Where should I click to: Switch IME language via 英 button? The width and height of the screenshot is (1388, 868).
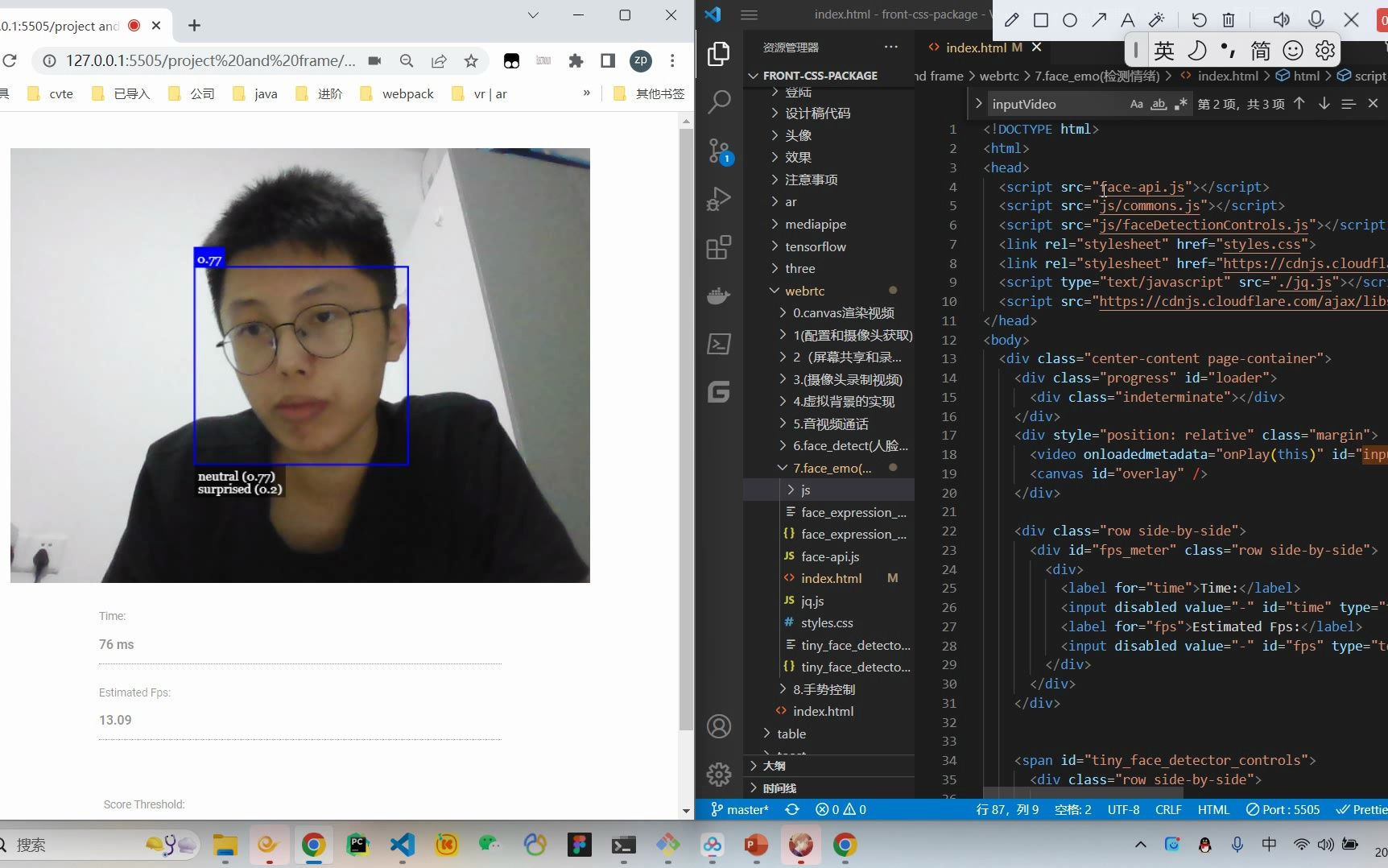click(1164, 51)
